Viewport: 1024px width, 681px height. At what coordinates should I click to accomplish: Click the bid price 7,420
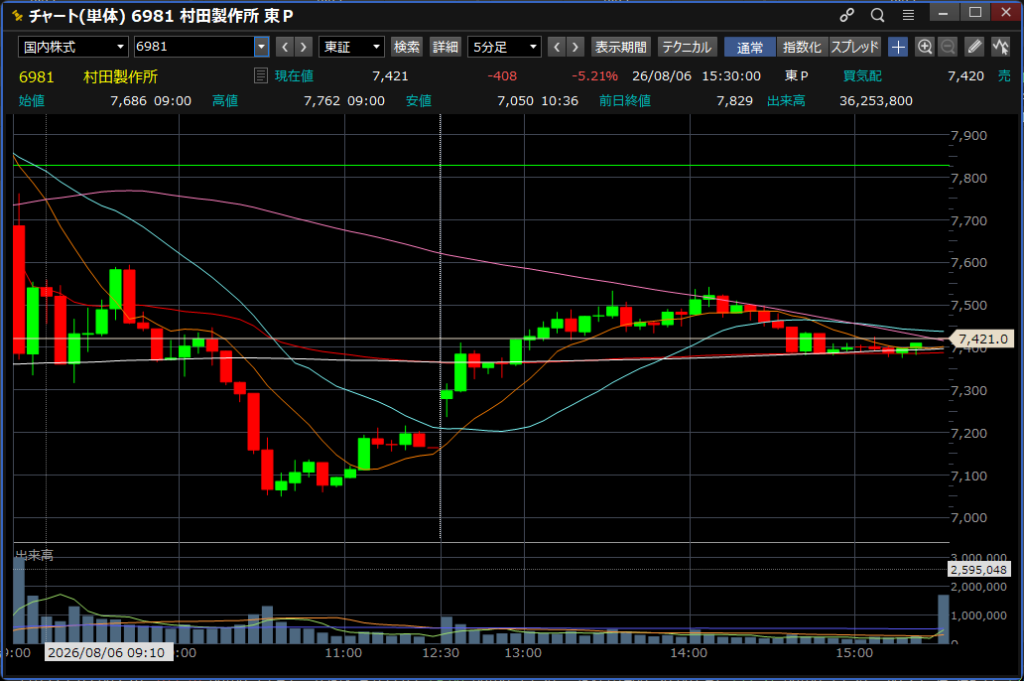click(965, 76)
